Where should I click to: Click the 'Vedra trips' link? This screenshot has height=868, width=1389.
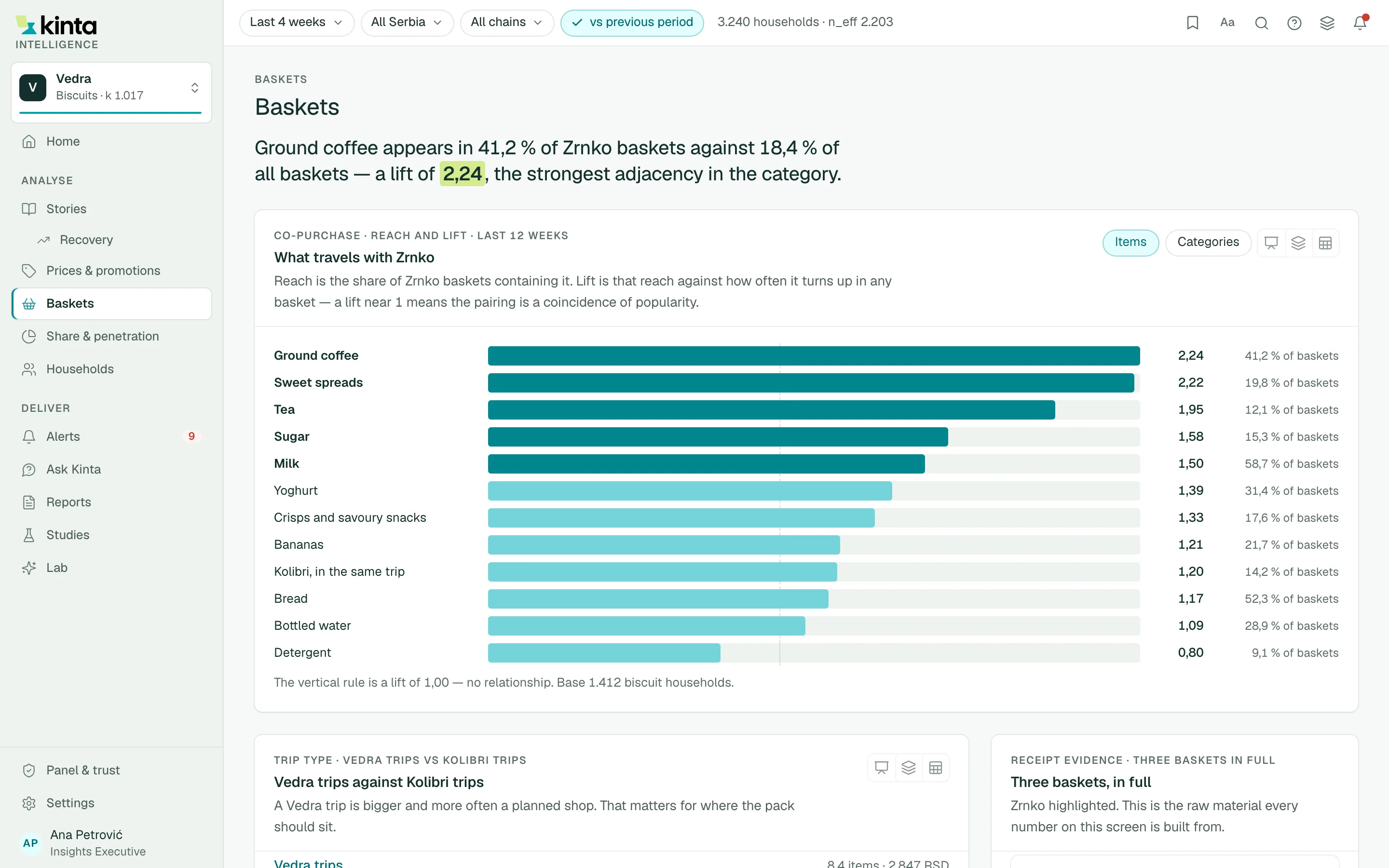(308, 863)
